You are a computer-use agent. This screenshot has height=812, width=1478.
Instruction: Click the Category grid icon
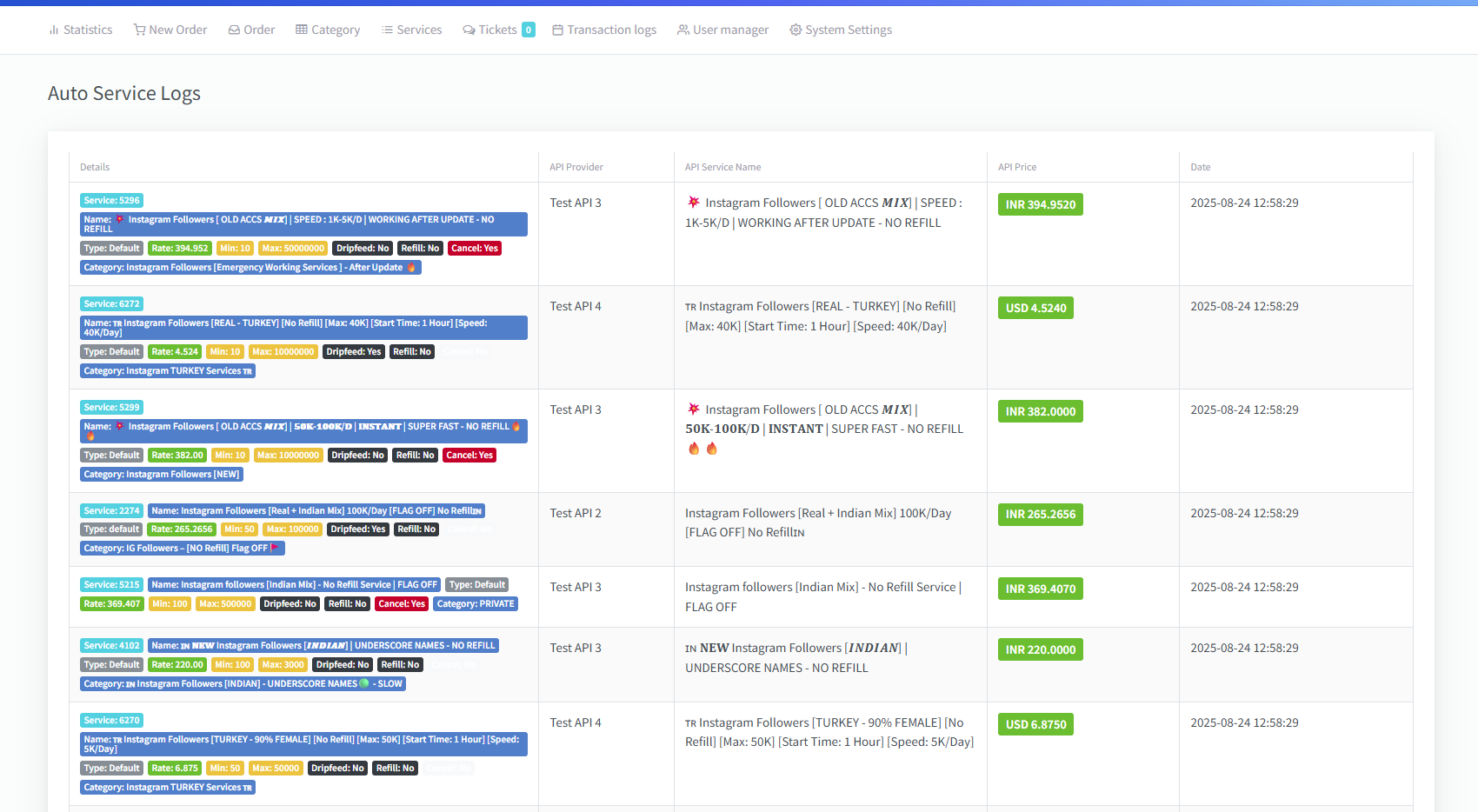click(302, 30)
